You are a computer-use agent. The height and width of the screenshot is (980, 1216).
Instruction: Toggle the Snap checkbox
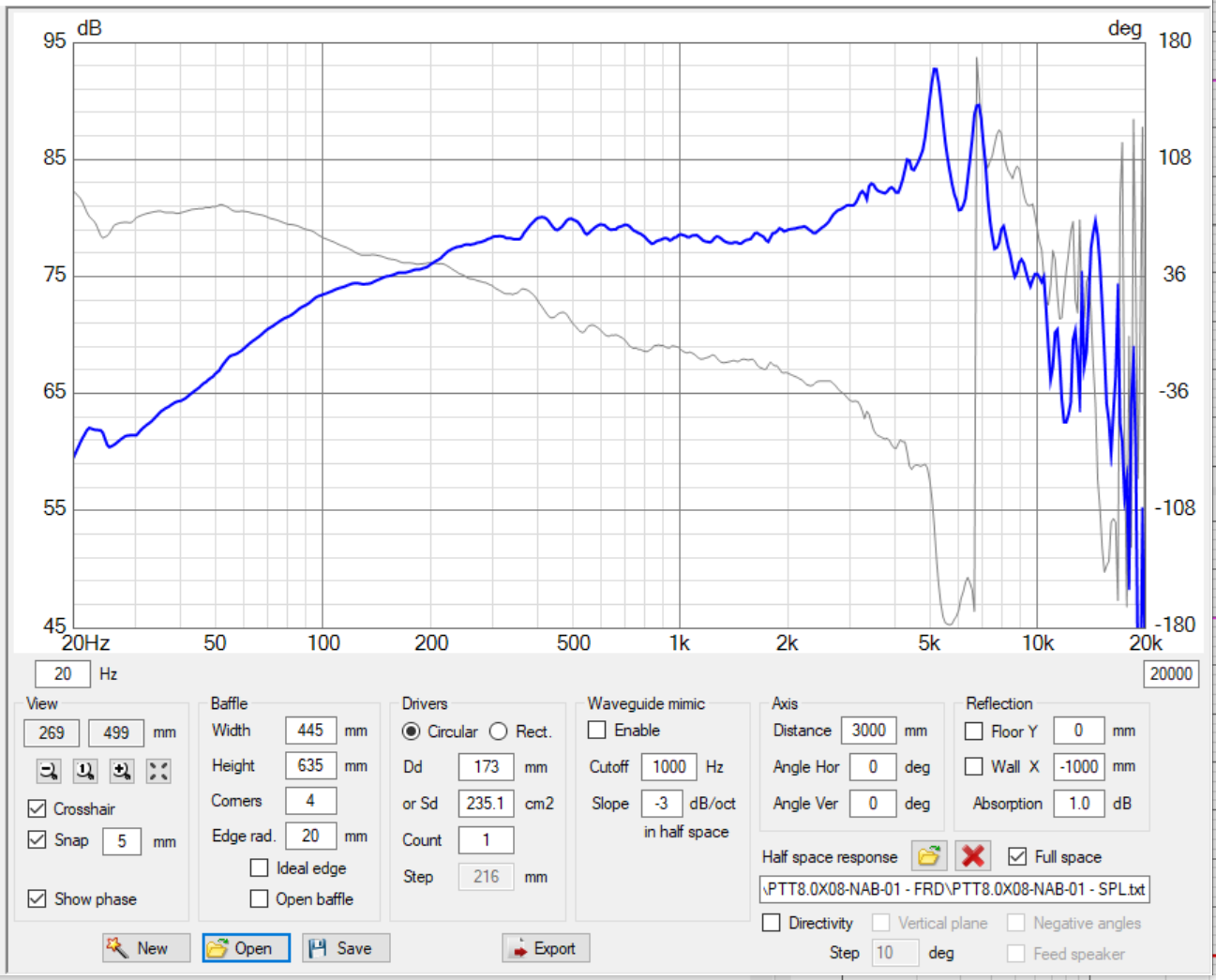38,839
